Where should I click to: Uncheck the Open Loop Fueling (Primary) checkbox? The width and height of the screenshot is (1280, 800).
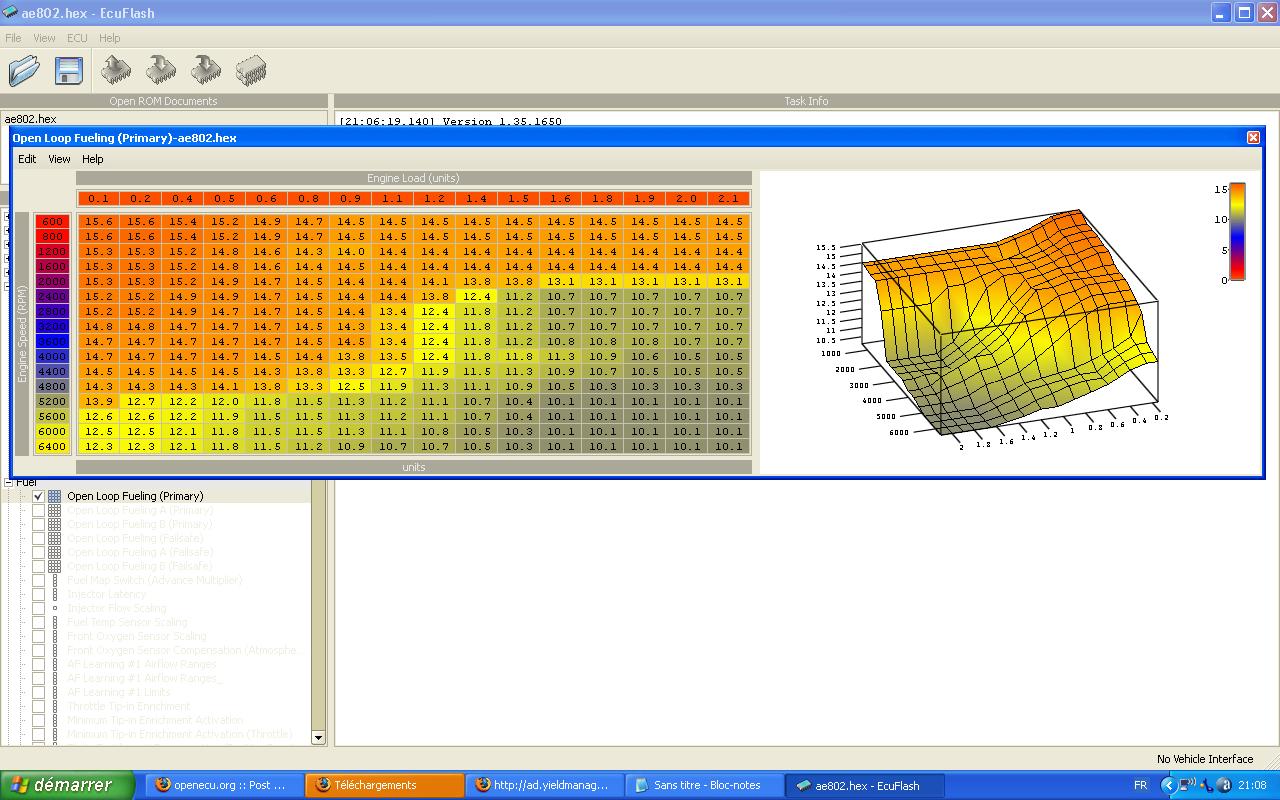tap(38, 496)
